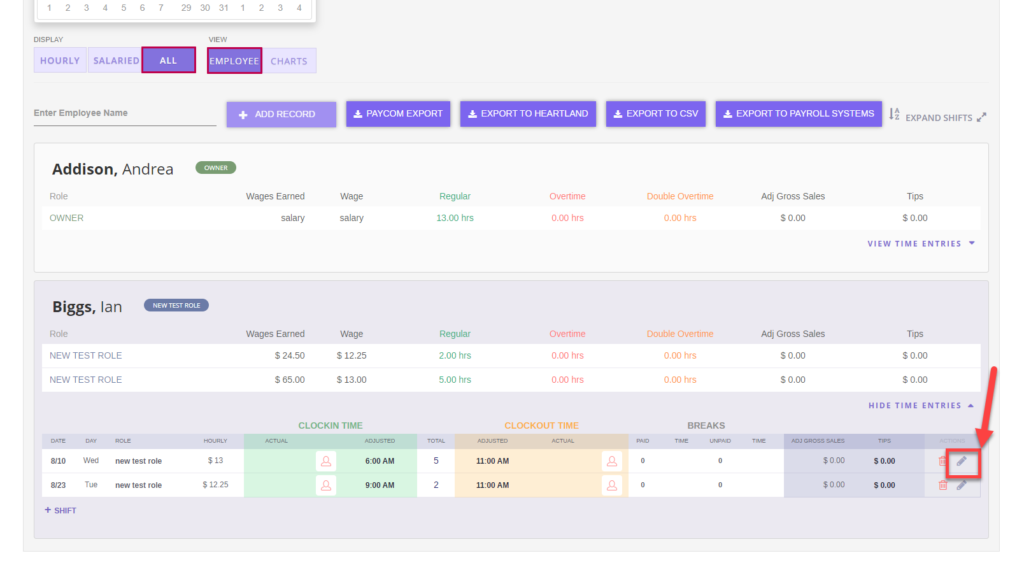This screenshot has height=586, width=1024.
Task: Click the person icon in the 8/23 clock-in column
Action: (x=325, y=484)
